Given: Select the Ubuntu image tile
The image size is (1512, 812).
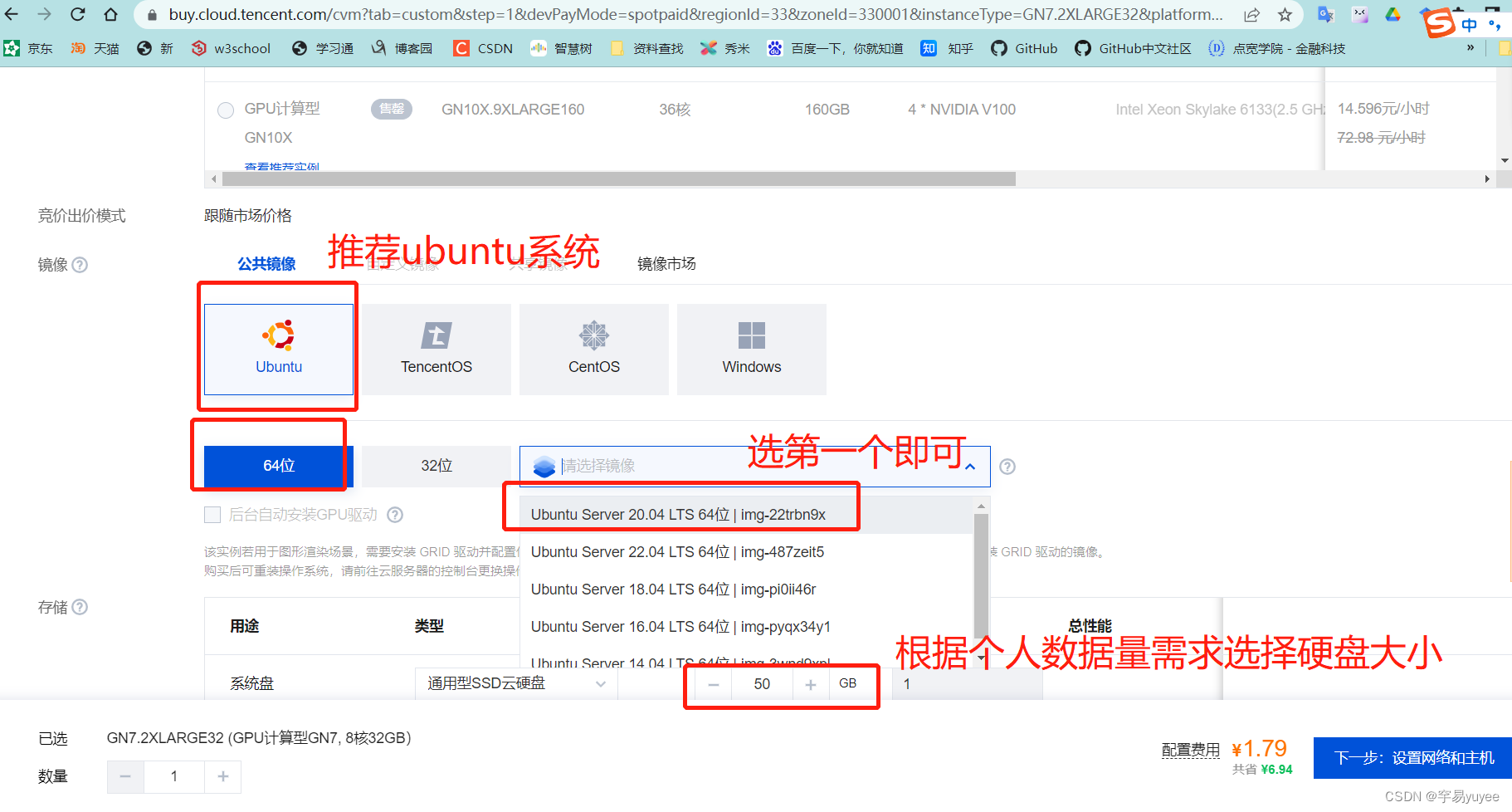Looking at the screenshot, I should tap(279, 350).
